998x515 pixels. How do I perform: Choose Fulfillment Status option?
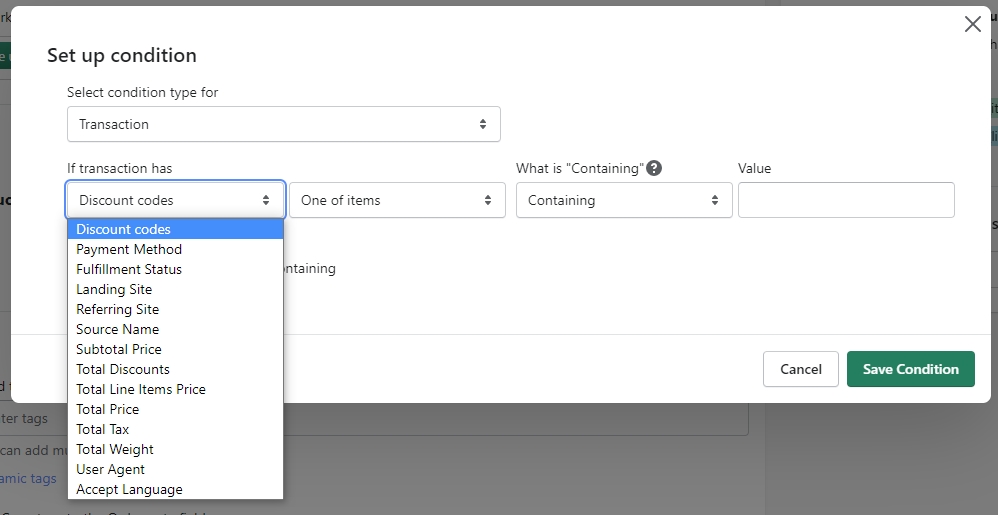(129, 269)
